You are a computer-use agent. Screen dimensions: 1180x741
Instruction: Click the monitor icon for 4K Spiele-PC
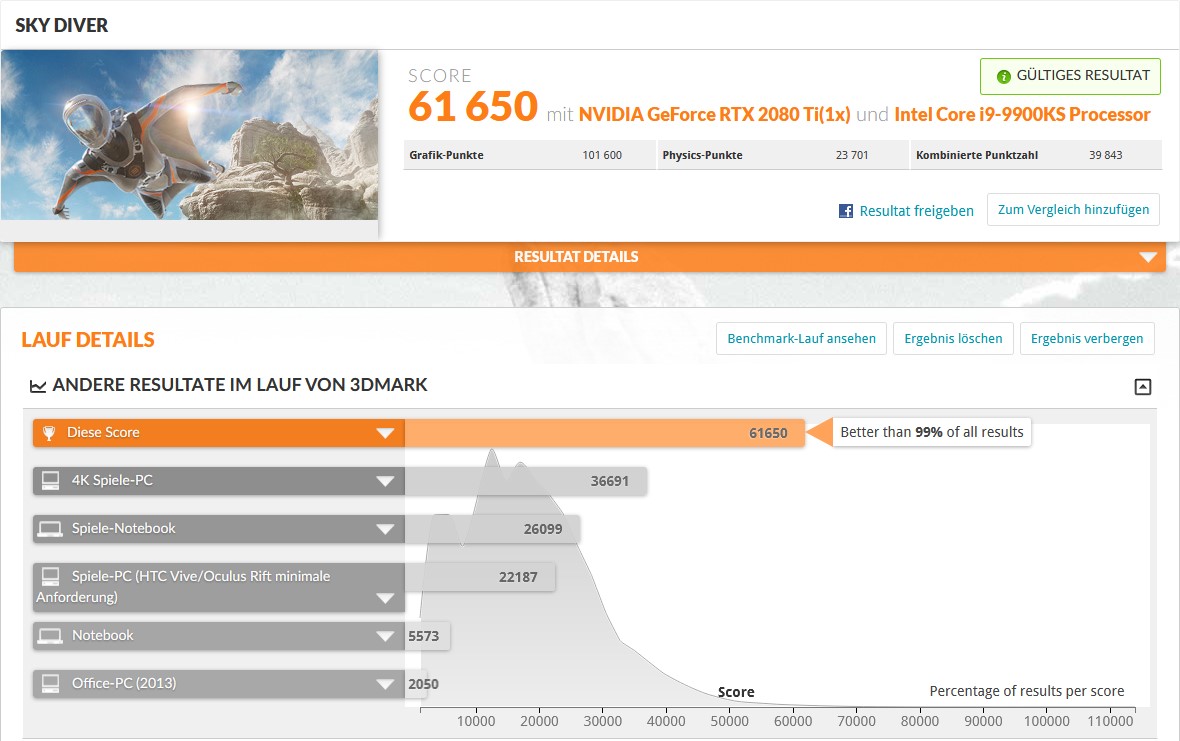[50, 481]
